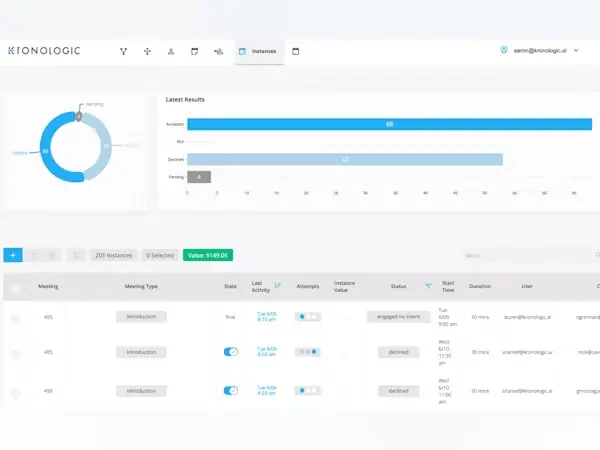
Task: Open the Status column filter dropdown
Action: (428, 286)
